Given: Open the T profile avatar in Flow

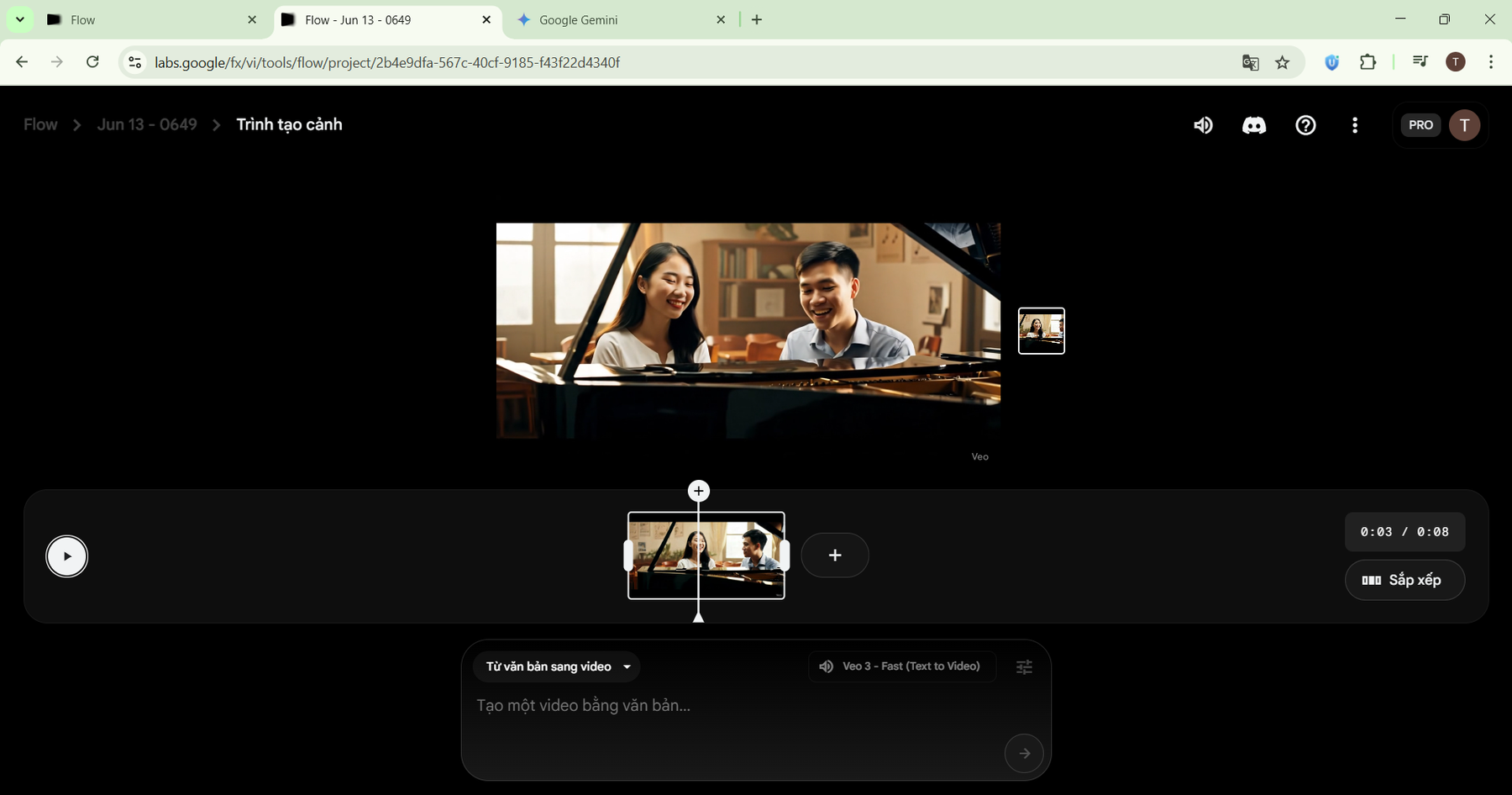Looking at the screenshot, I should [1464, 125].
